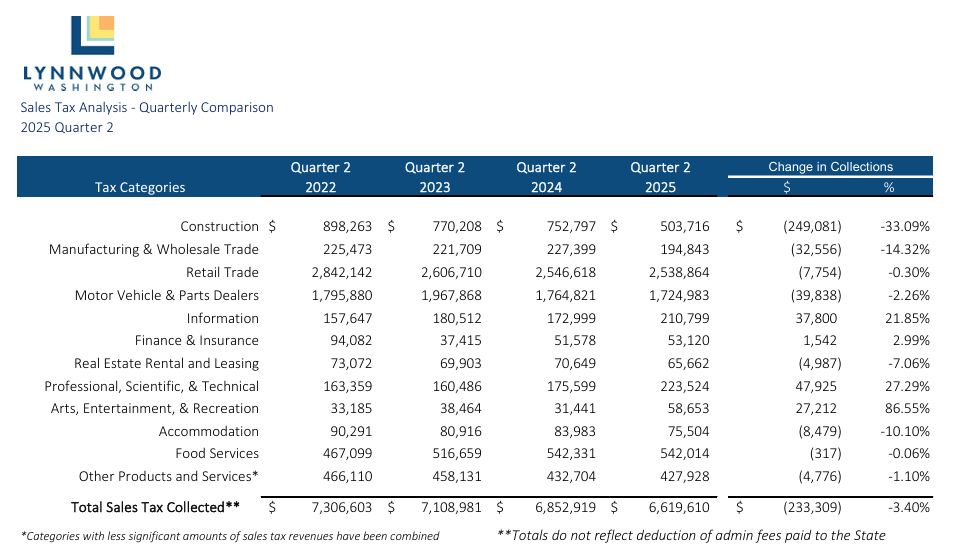Image resolution: width=954 pixels, height=558 pixels.
Task: Click the Change in Collections header
Action: coord(830,167)
